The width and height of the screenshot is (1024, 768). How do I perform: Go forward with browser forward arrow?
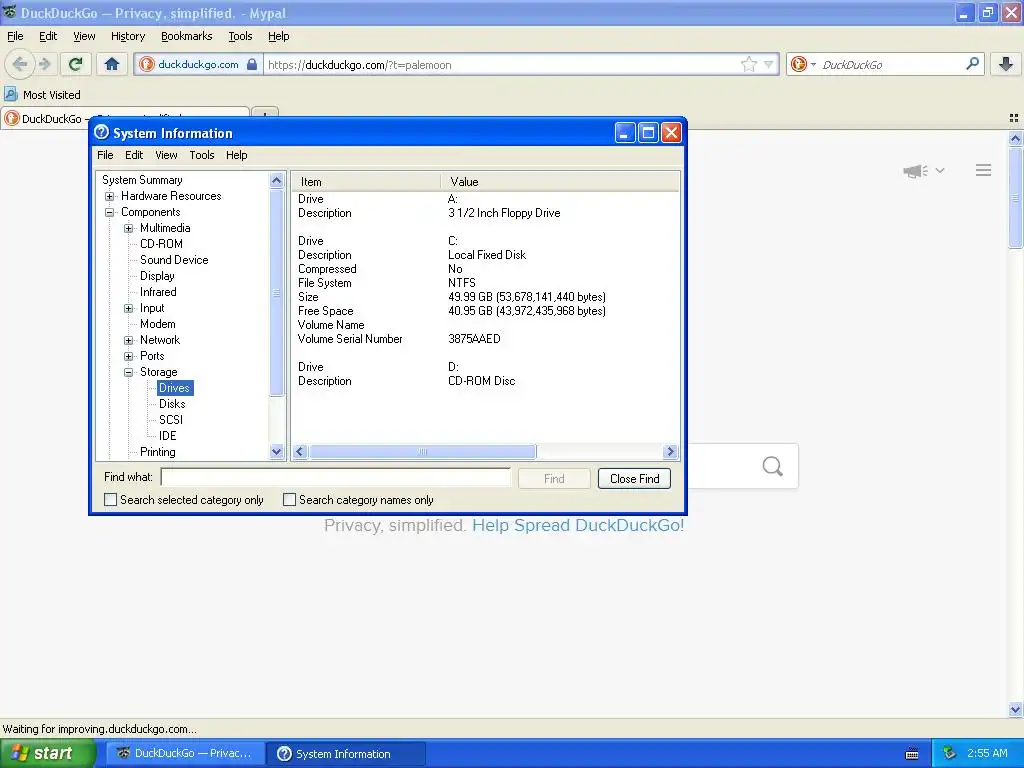44,64
